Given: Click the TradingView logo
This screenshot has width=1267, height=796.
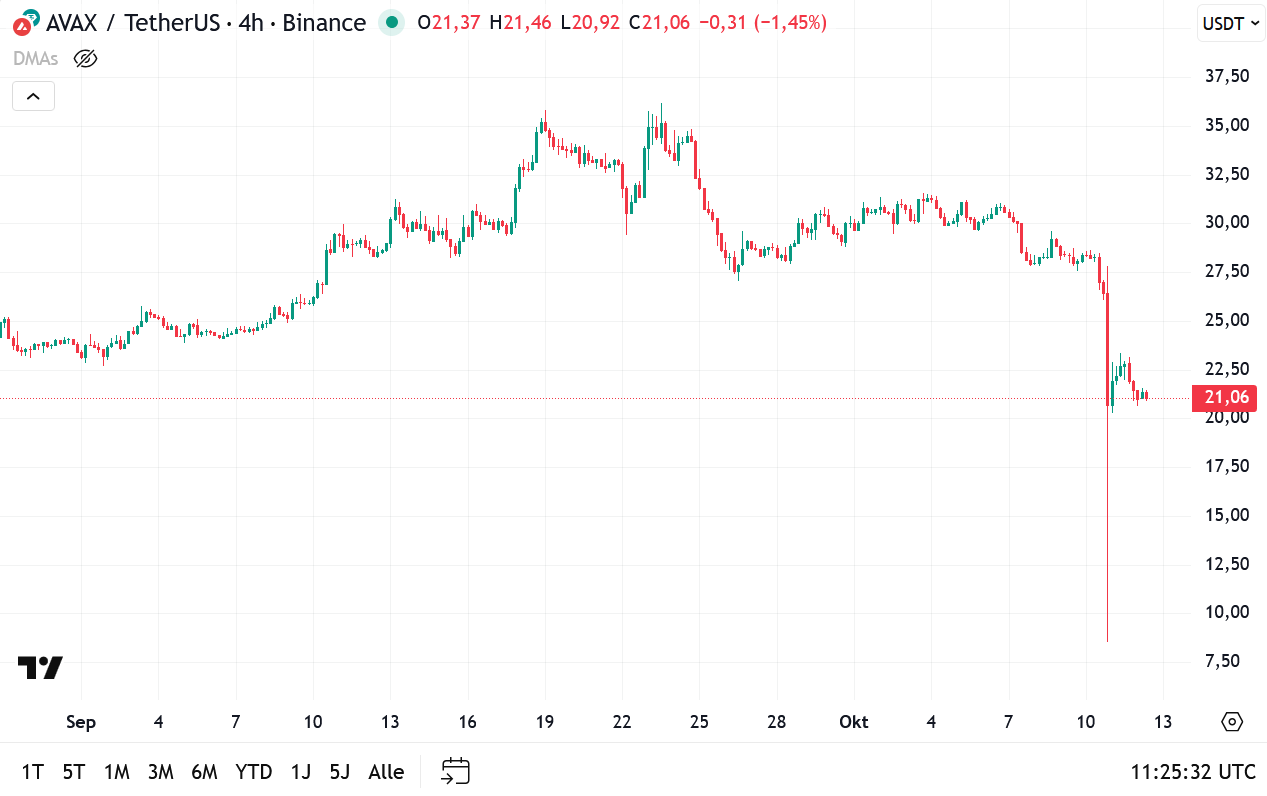Looking at the screenshot, I should 41,668.
